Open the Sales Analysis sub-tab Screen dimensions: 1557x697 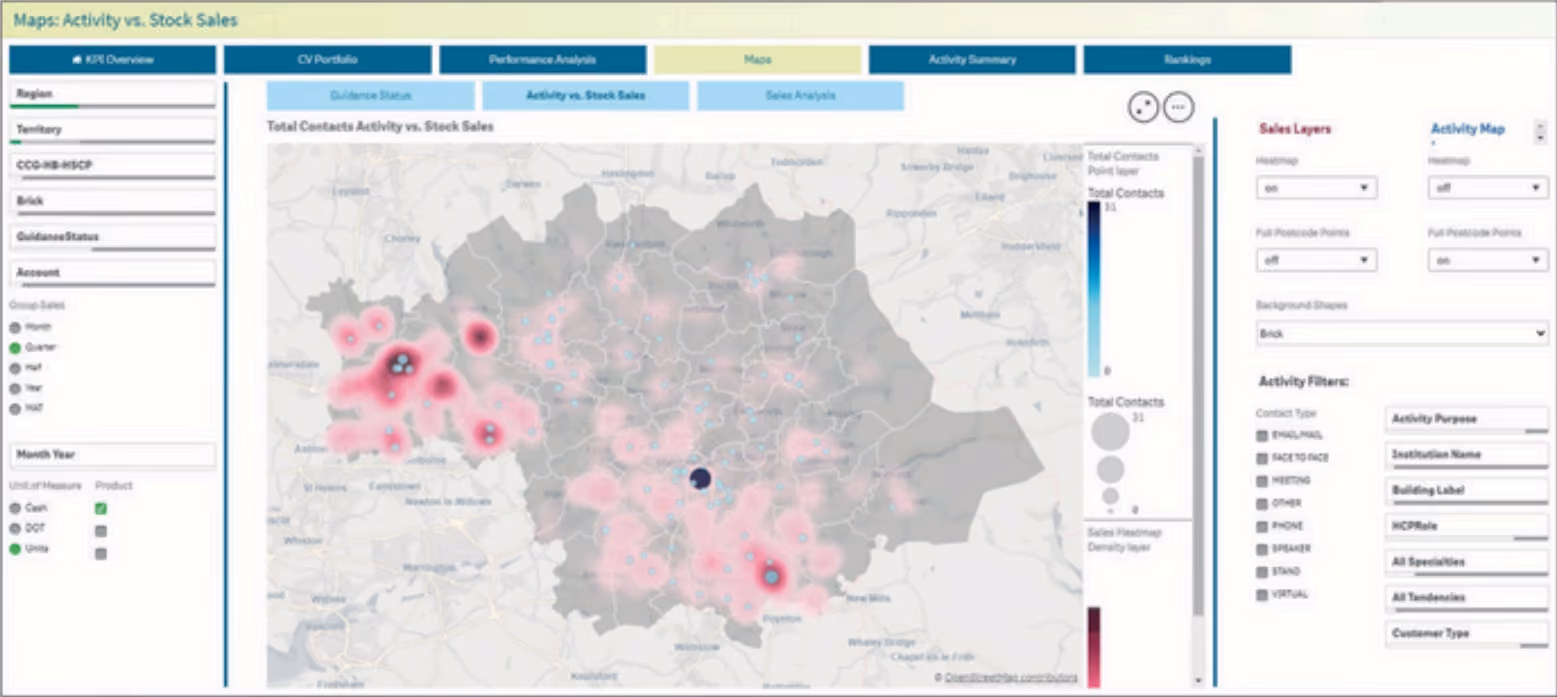pos(801,96)
